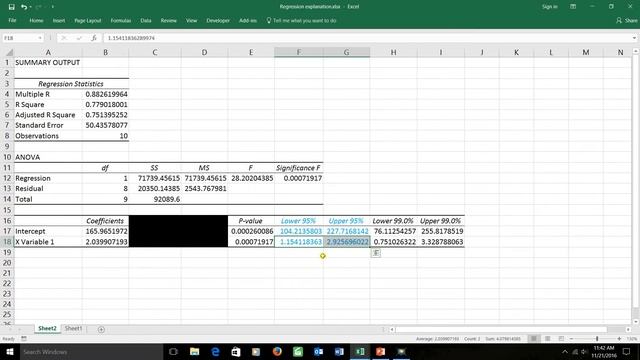
Task: Click the macro recording status bar icon
Action: pyautogui.click(x=24, y=338)
